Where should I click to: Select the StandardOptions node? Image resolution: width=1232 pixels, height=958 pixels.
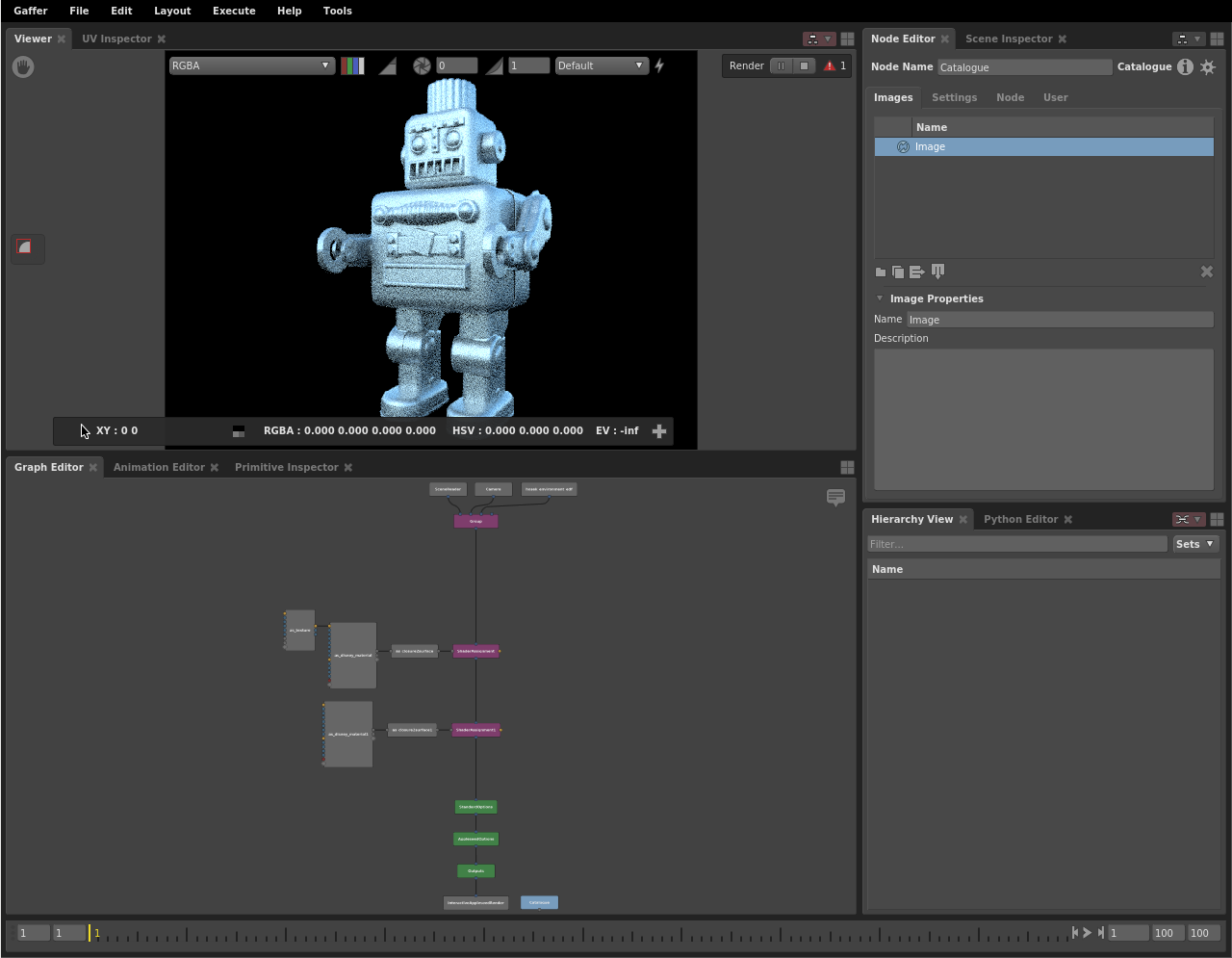pos(475,807)
